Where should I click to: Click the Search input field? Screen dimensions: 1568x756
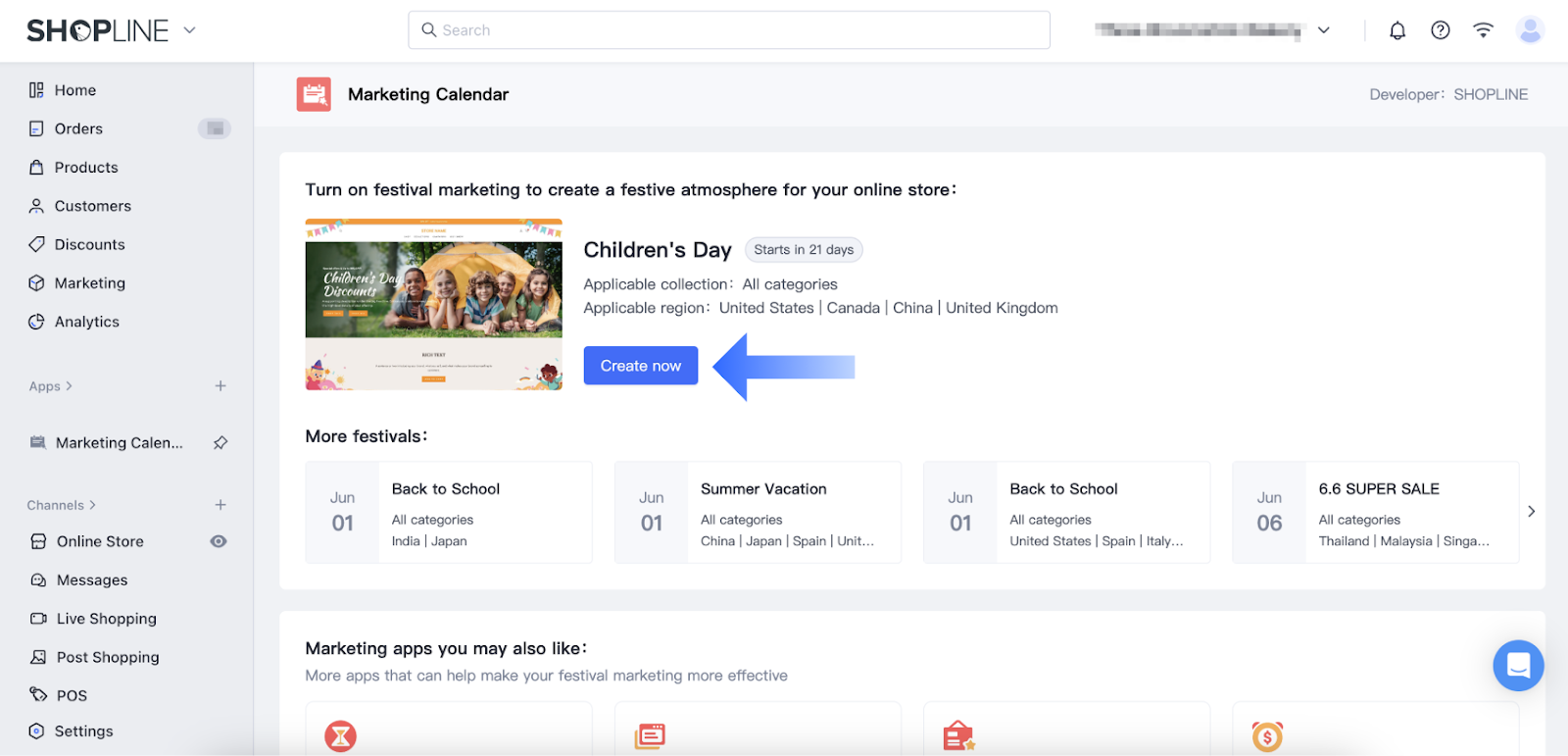[729, 30]
